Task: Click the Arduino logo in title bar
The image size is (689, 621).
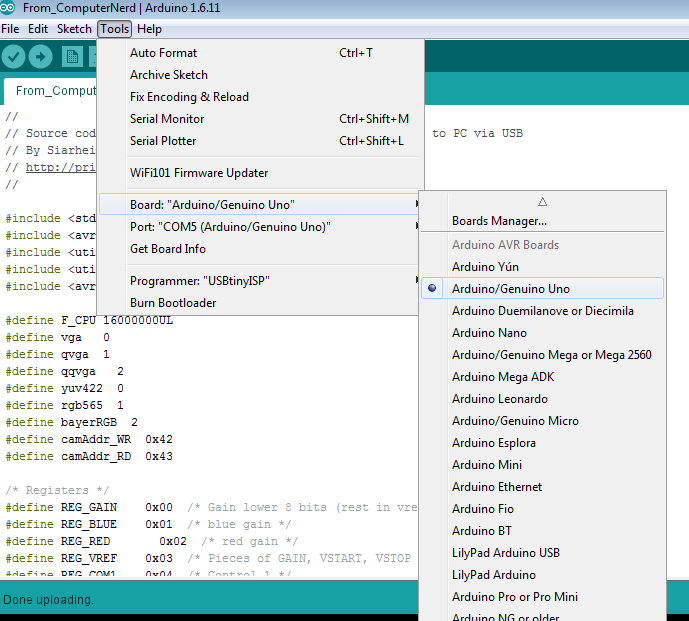Action: pos(7,7)
